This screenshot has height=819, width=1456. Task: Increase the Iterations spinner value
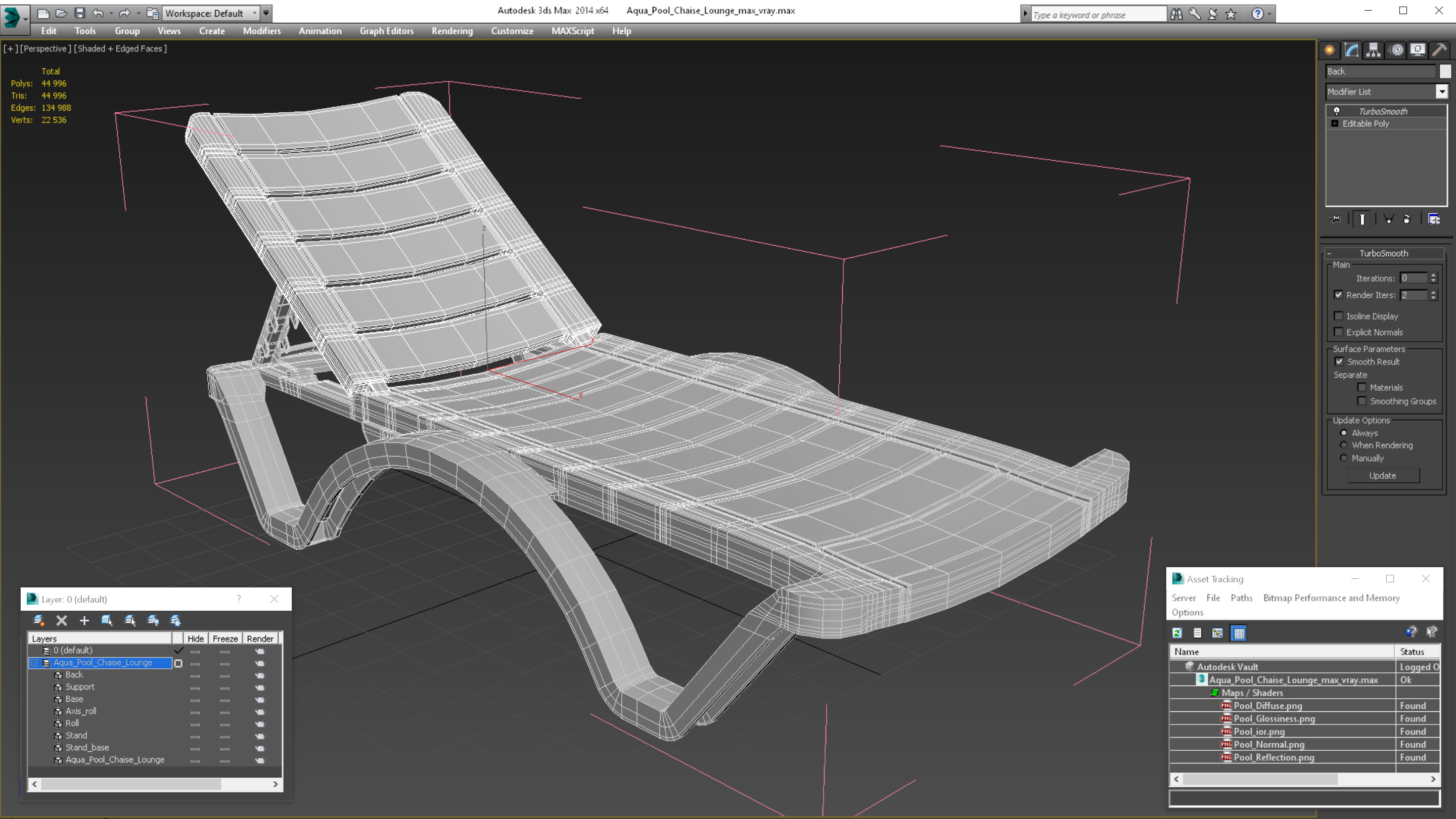click(1433, 275)
